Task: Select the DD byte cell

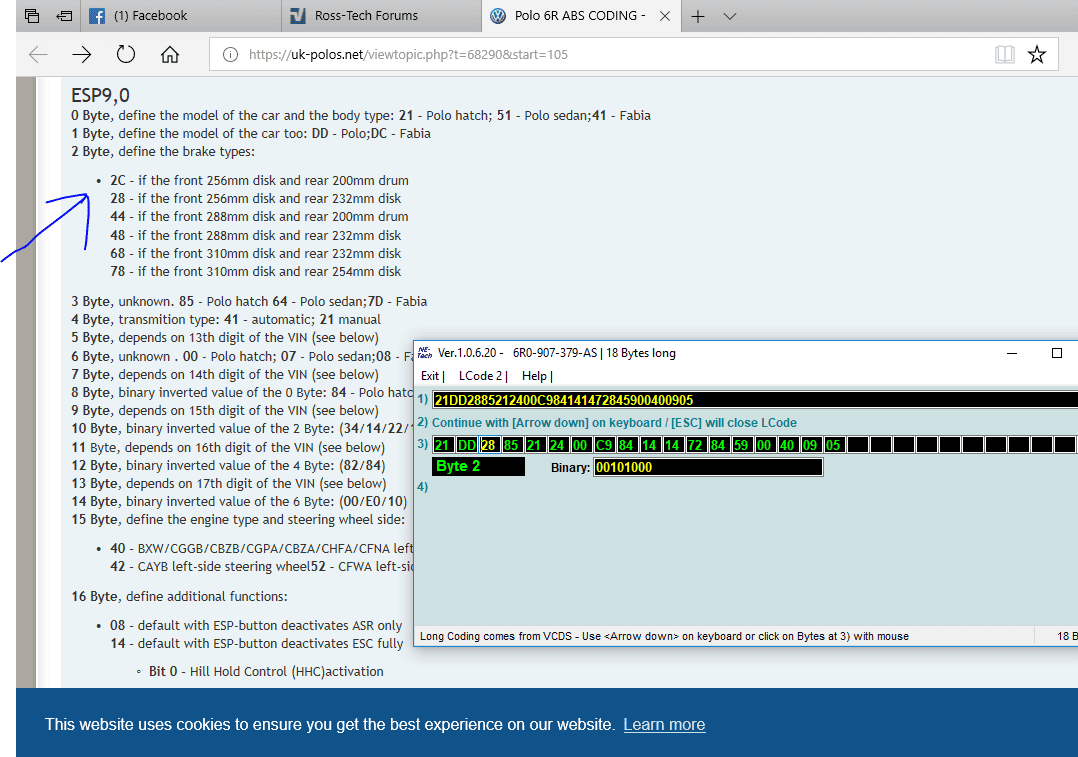Action: tap(466, 445)
